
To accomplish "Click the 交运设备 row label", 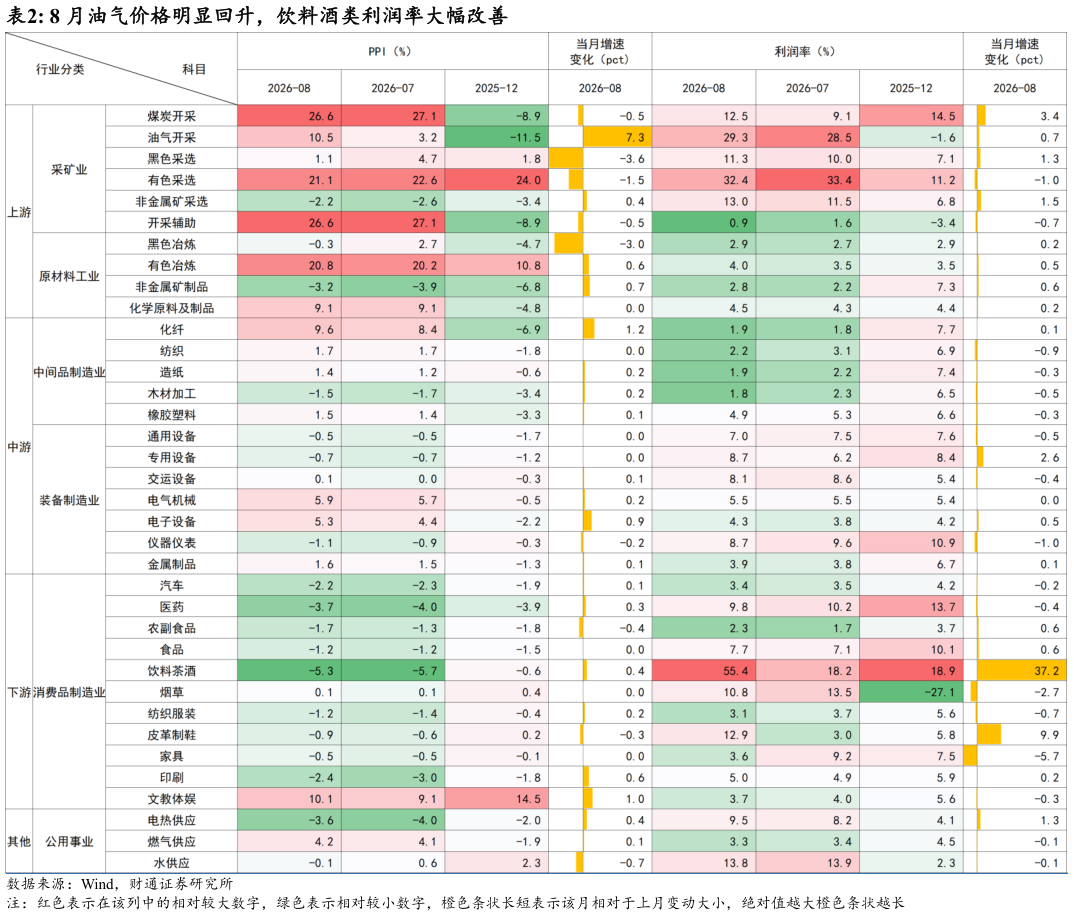I will click(x=172, y=478).
